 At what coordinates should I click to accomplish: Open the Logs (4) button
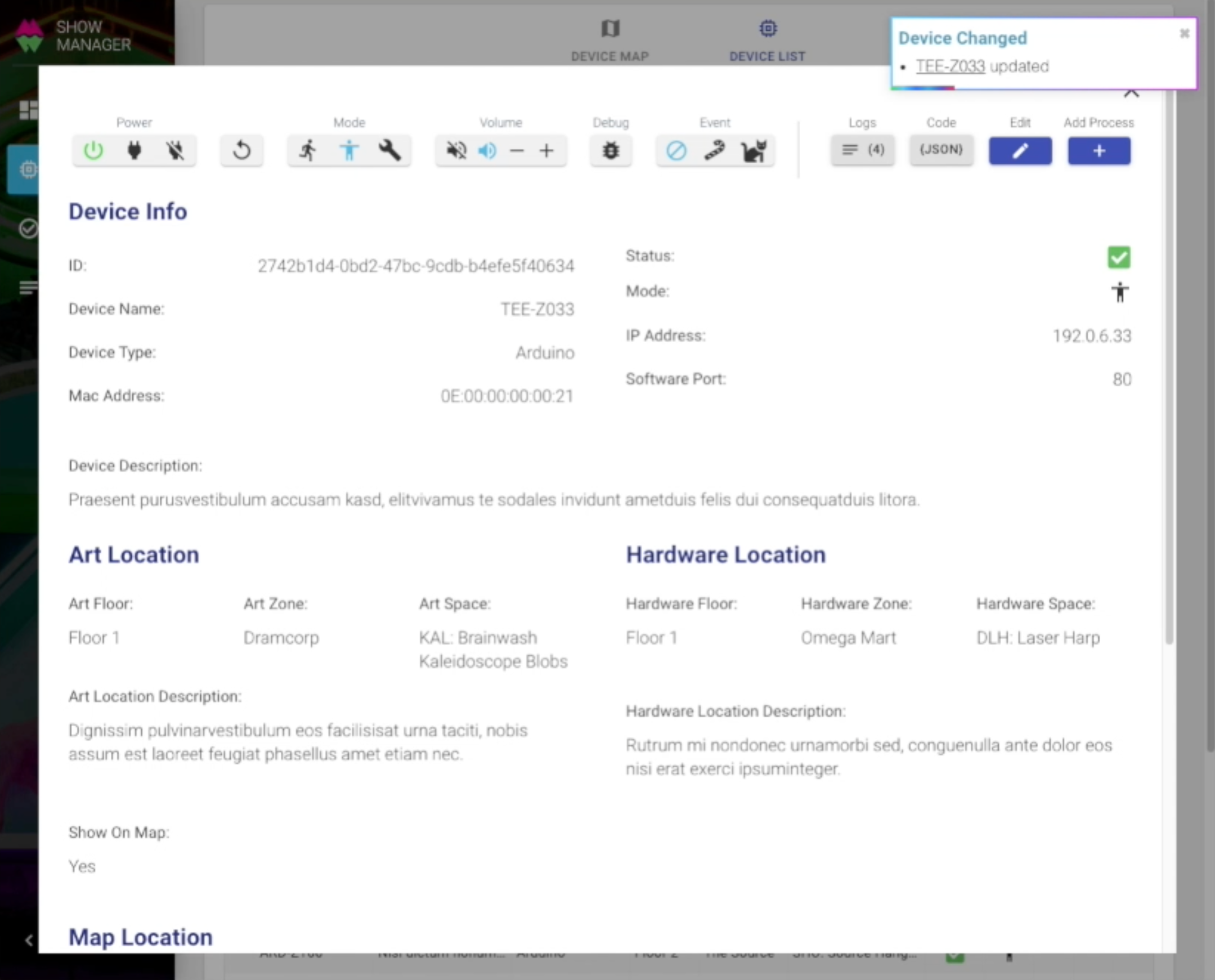pyautogui.click(x=862, y=150)
